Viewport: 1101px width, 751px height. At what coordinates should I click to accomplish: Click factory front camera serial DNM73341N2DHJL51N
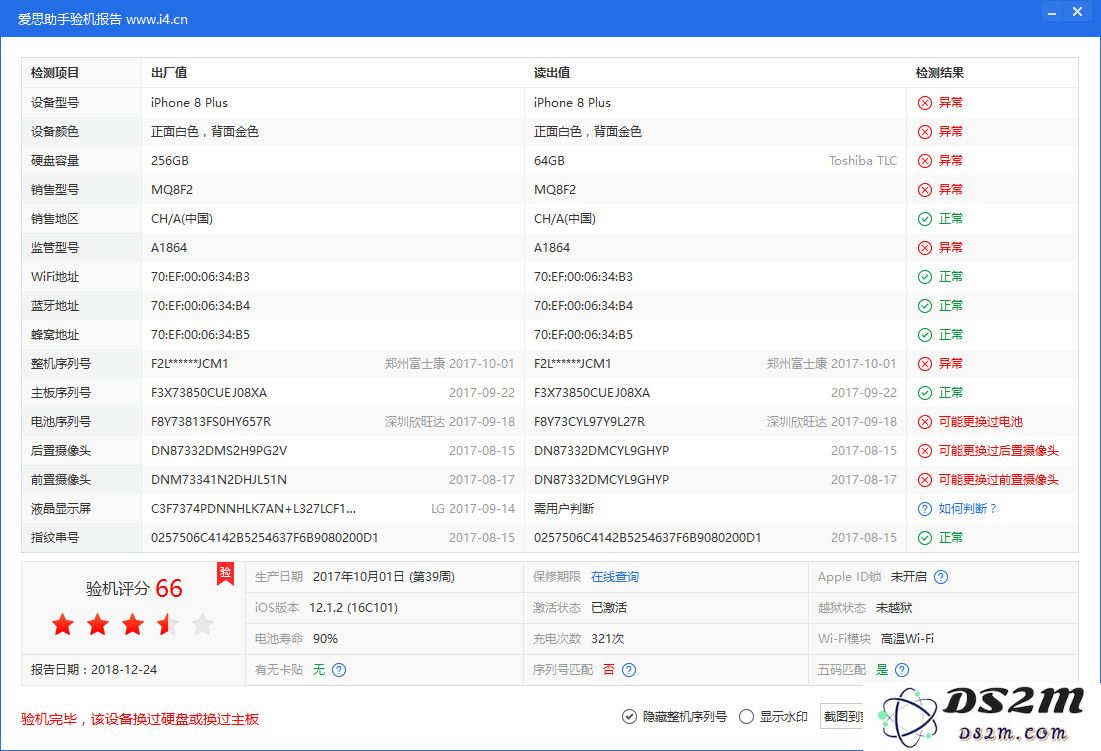click(218, 480)
